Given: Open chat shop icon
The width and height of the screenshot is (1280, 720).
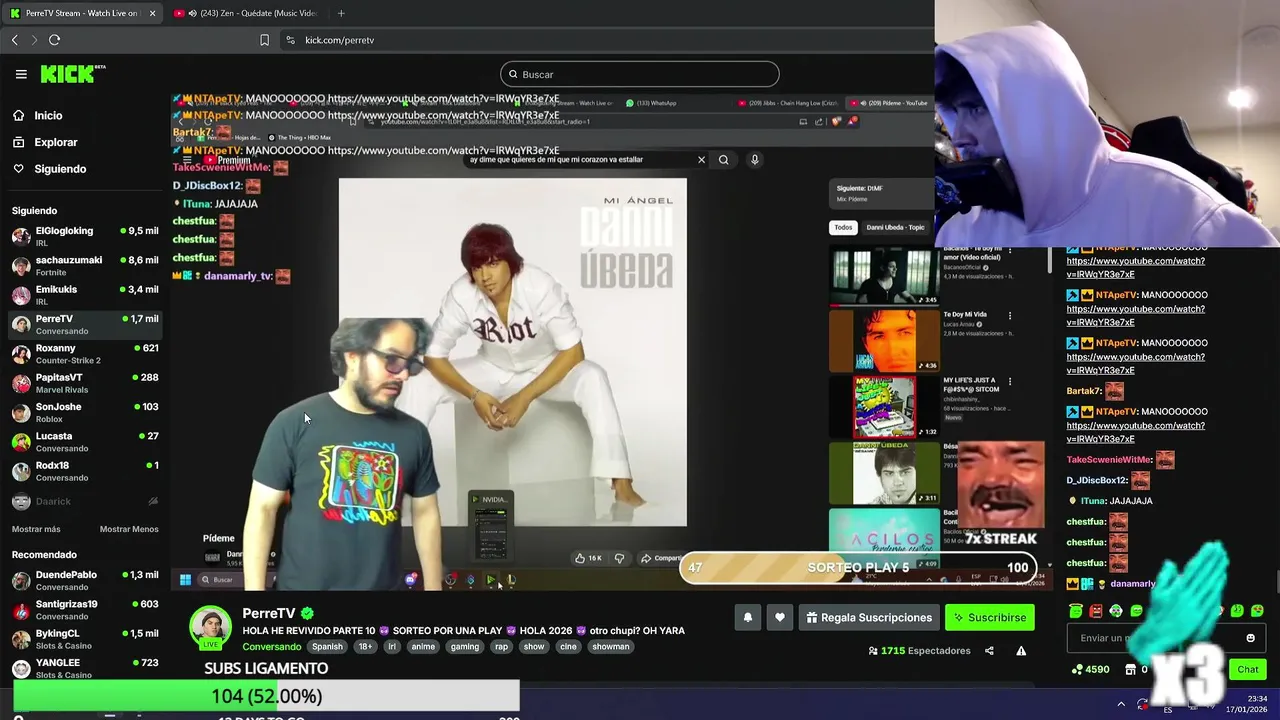Looking at the screenshot, I should click(x=1131, y=669).
